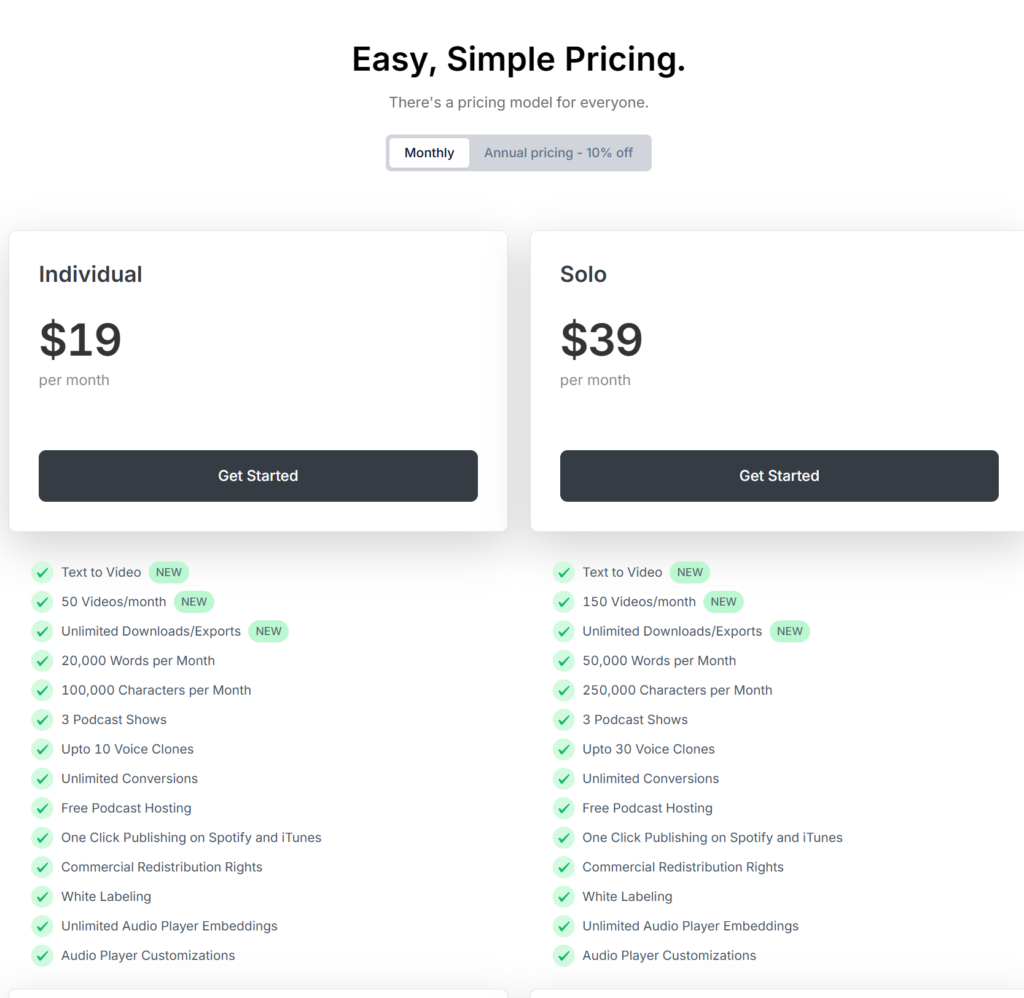Switch to Monthly pricing
Viewport: 1024px width, 998px height.
click(429, 153)
